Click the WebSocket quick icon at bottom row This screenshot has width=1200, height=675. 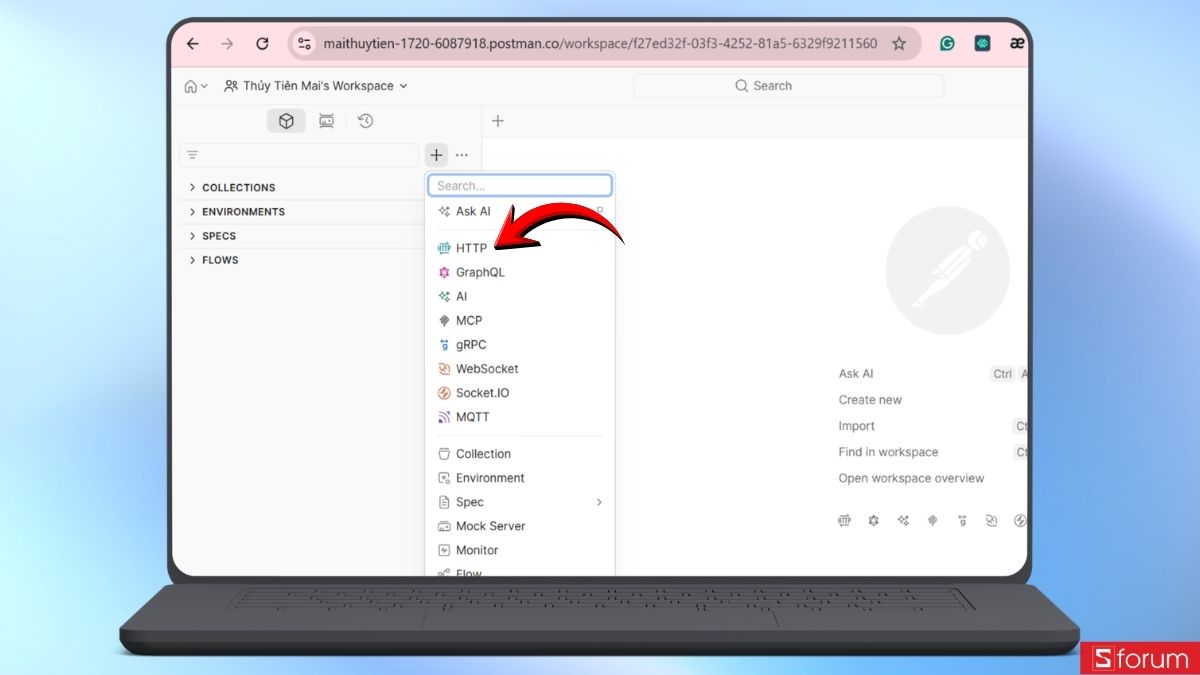click(x=991, y=521)
